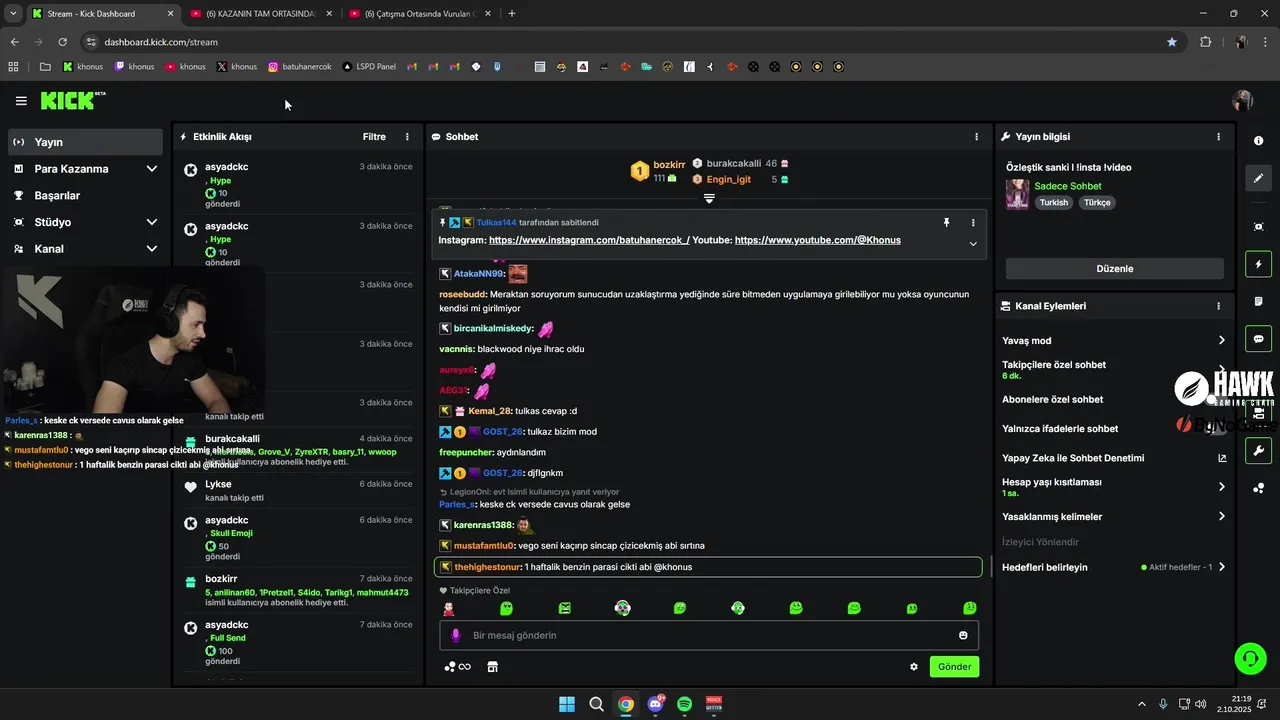Click the Düzenle button
1280x720 pixels.
(1114, 269)
